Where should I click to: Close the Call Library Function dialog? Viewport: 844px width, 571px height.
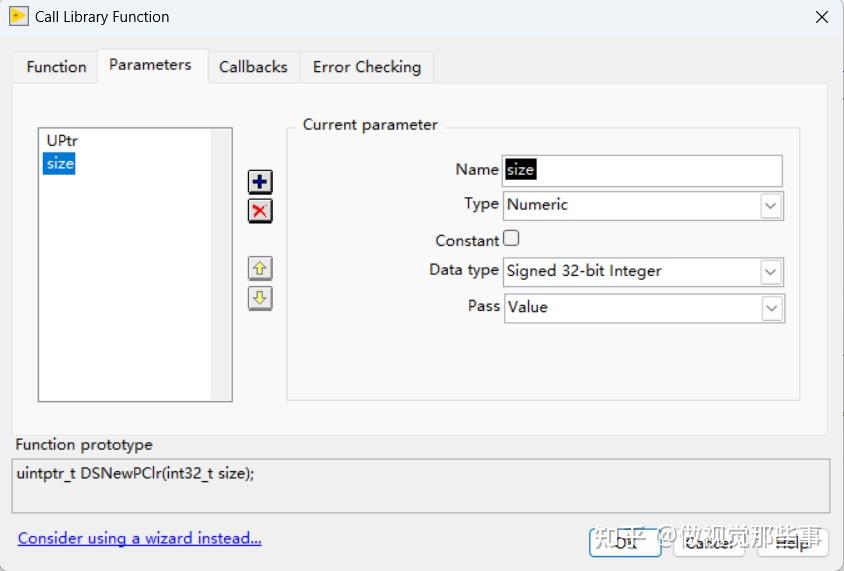click(821, 17)
